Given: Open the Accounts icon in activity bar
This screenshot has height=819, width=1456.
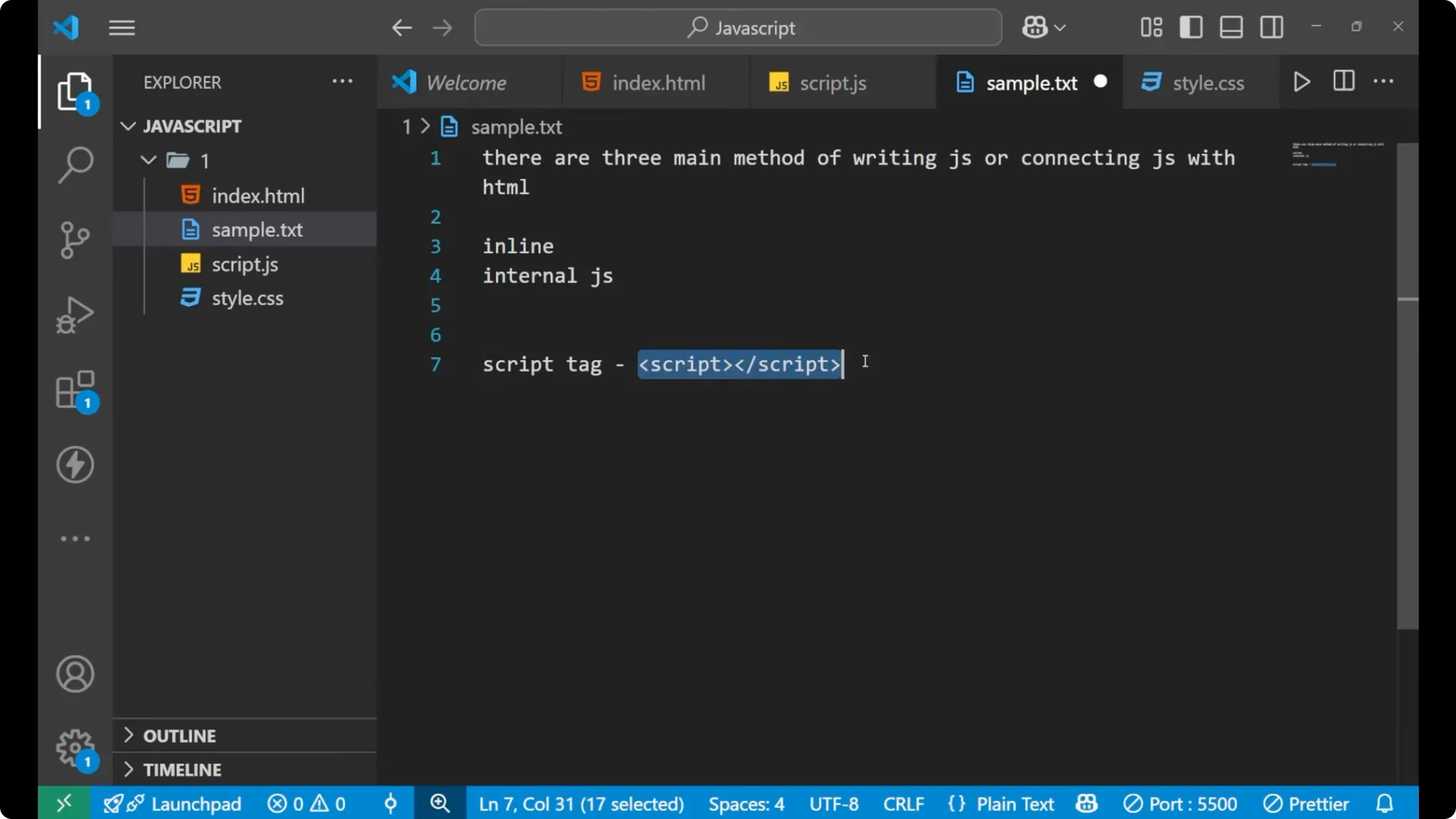Looking at the screenshot, I should (x=74, y=673).
